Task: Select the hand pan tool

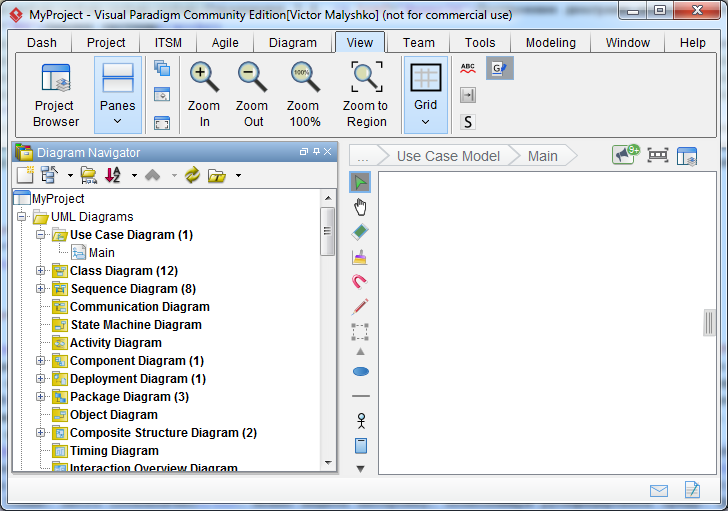Action: pos(360,207)
